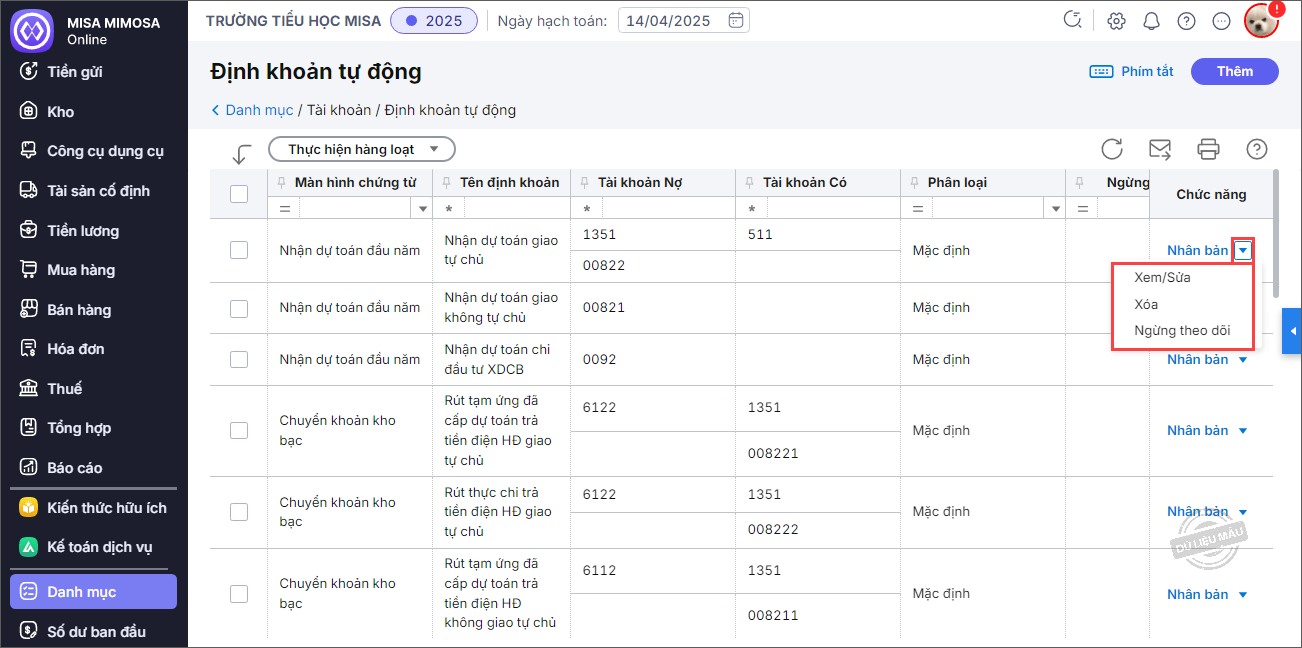Expand the Phân loại column filter dropdown
The image size is (1302, 648).
pyautogui.click(x=1054, y=209)
